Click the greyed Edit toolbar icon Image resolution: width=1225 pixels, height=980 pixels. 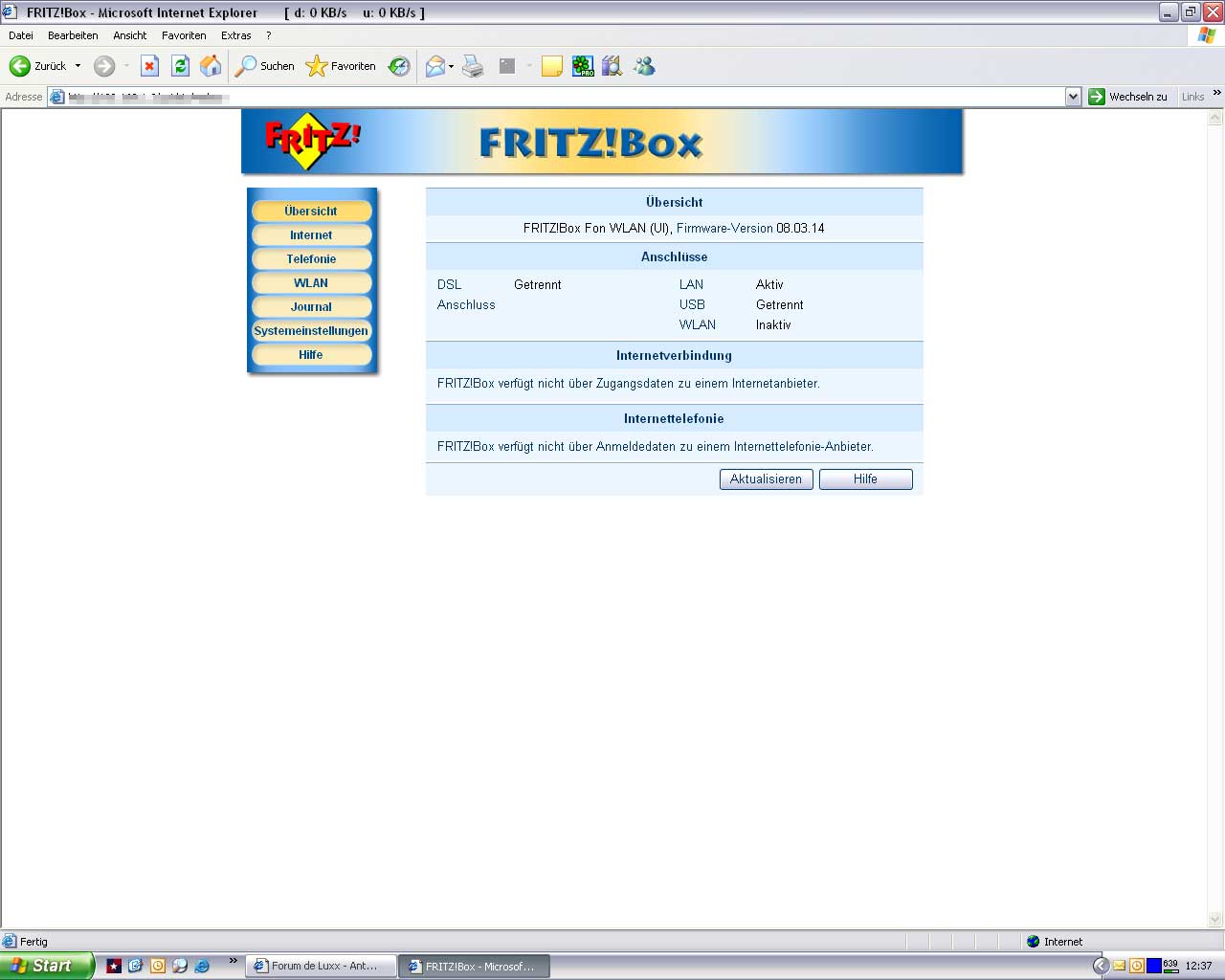pos(507,66)
